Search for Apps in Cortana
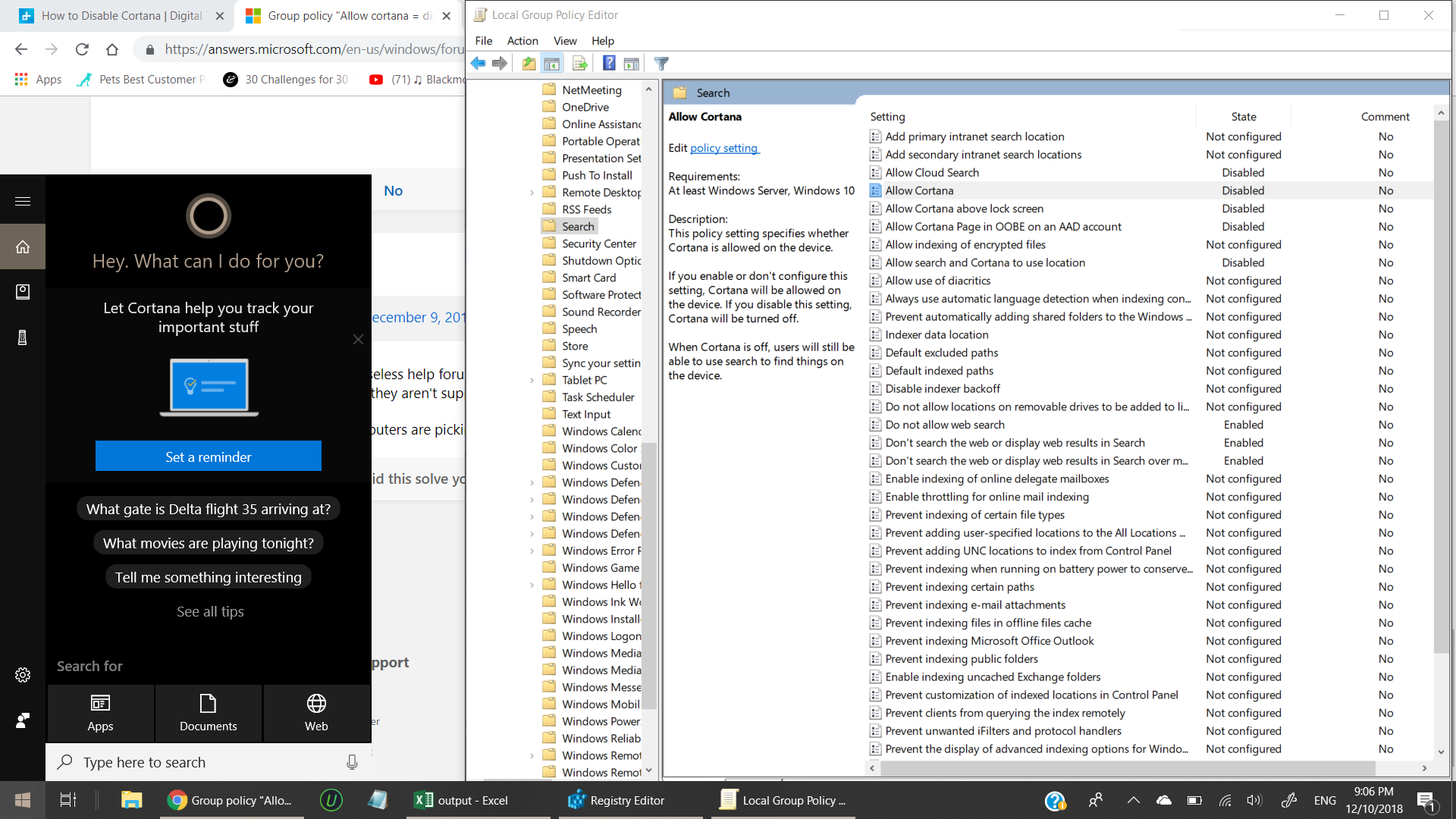Screen dimensions: 1456x819 (x=100, y=714)
